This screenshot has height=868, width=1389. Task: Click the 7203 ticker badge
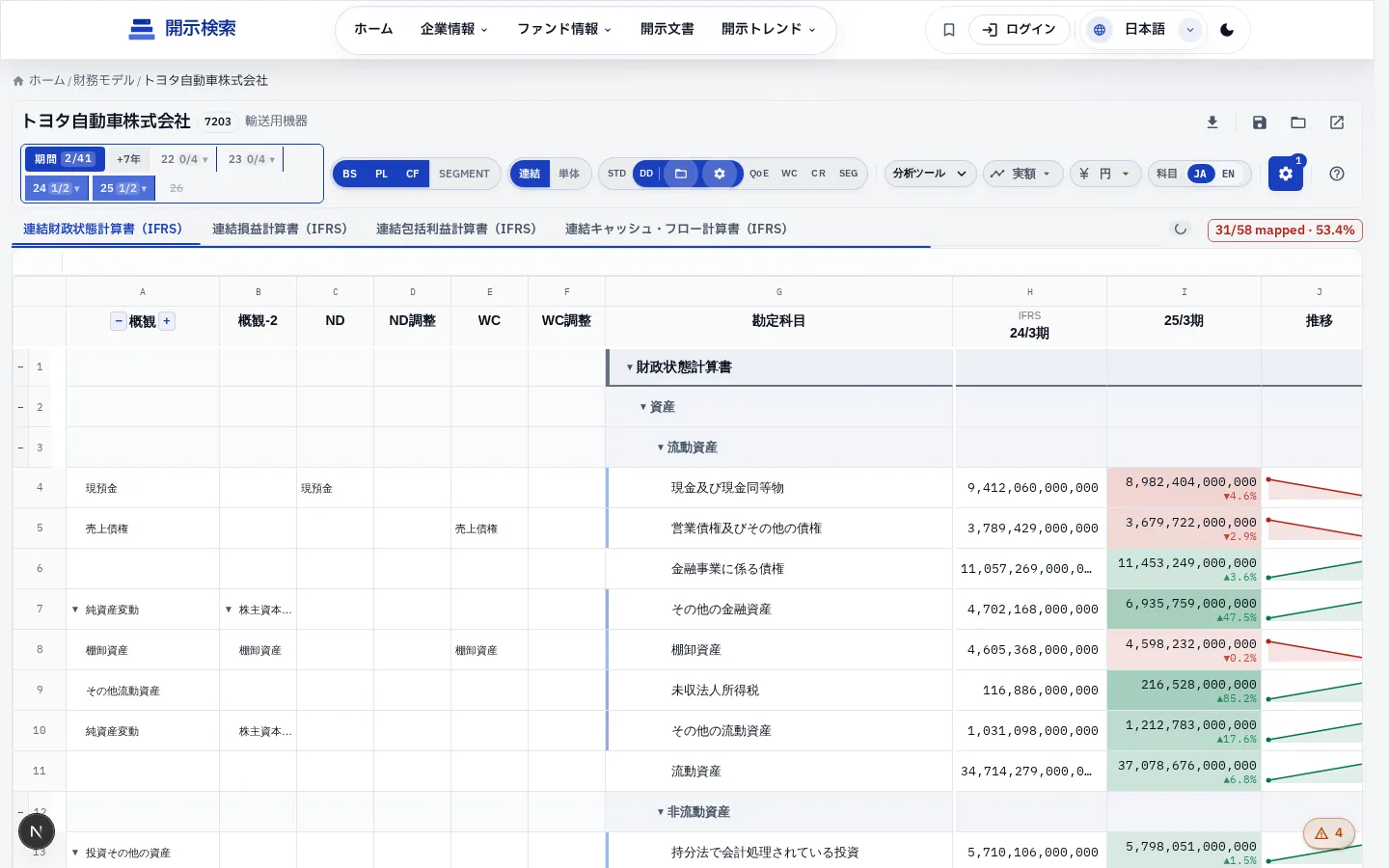point(218,122)
